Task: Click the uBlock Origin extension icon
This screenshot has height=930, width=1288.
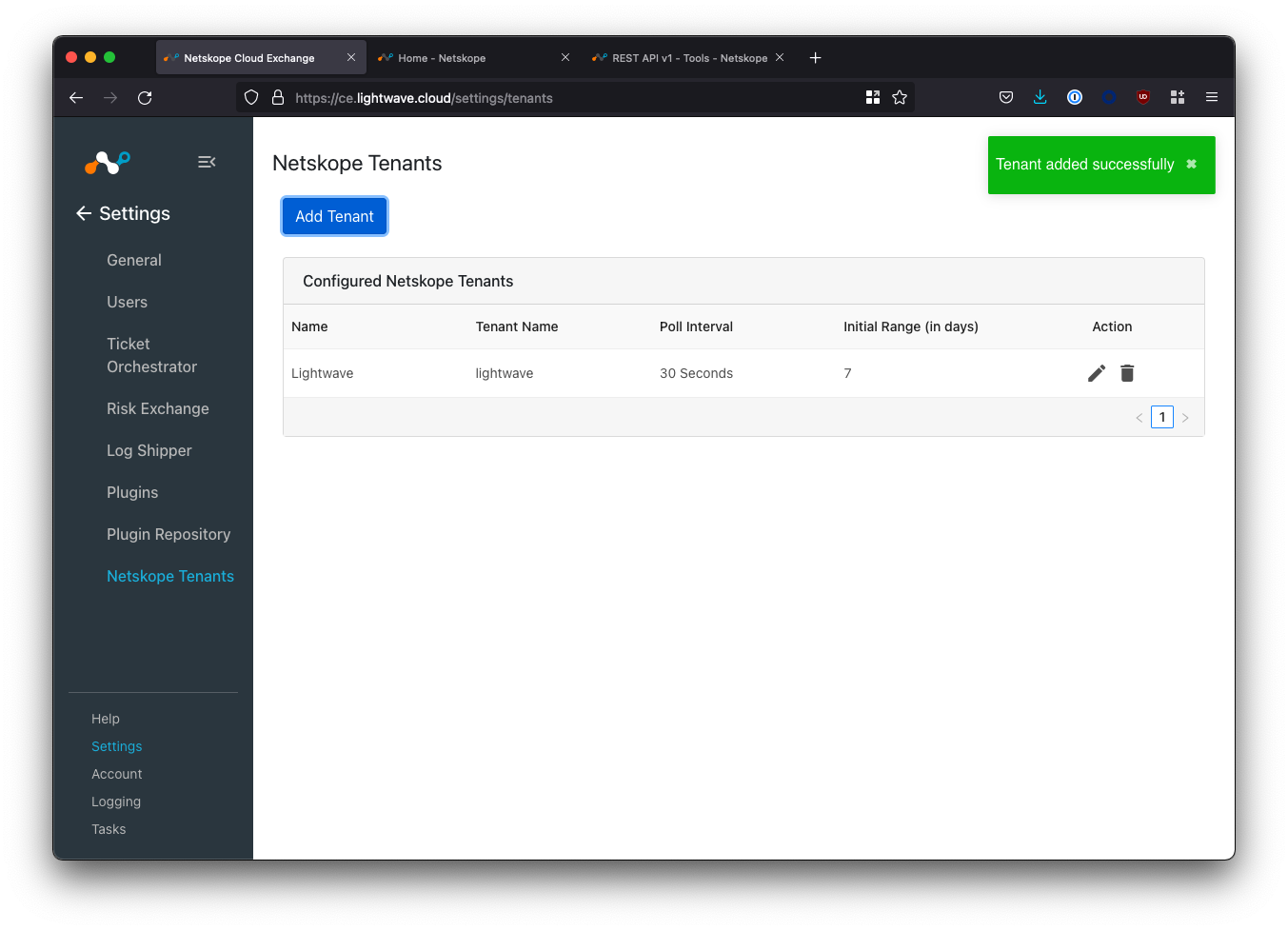Action: point(1143,97)
